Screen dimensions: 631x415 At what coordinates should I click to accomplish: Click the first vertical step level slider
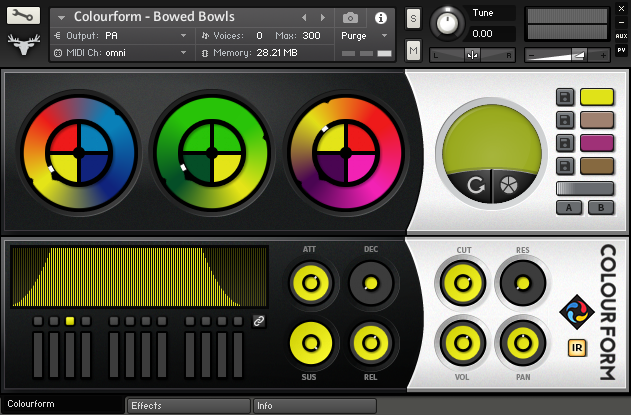coord(38,355)
